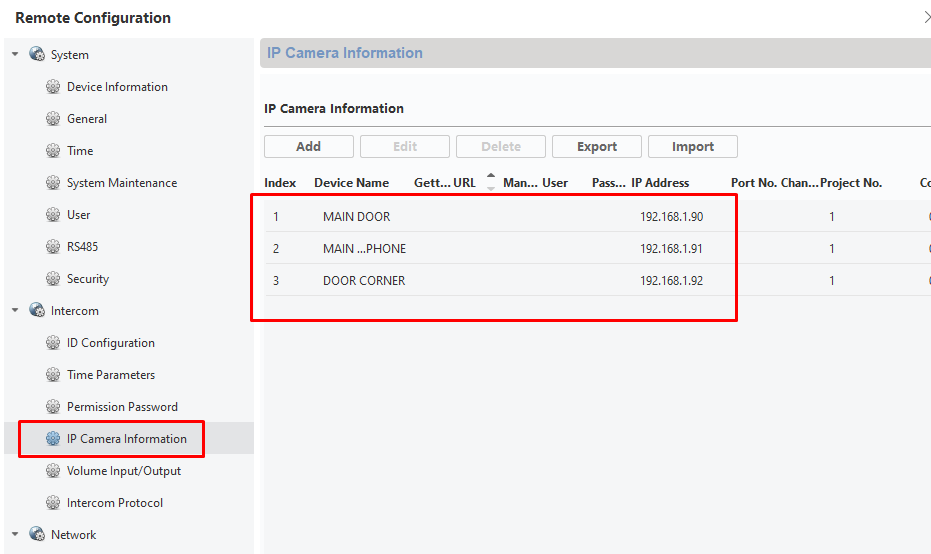Click the Port No. column header

[754, 183]
